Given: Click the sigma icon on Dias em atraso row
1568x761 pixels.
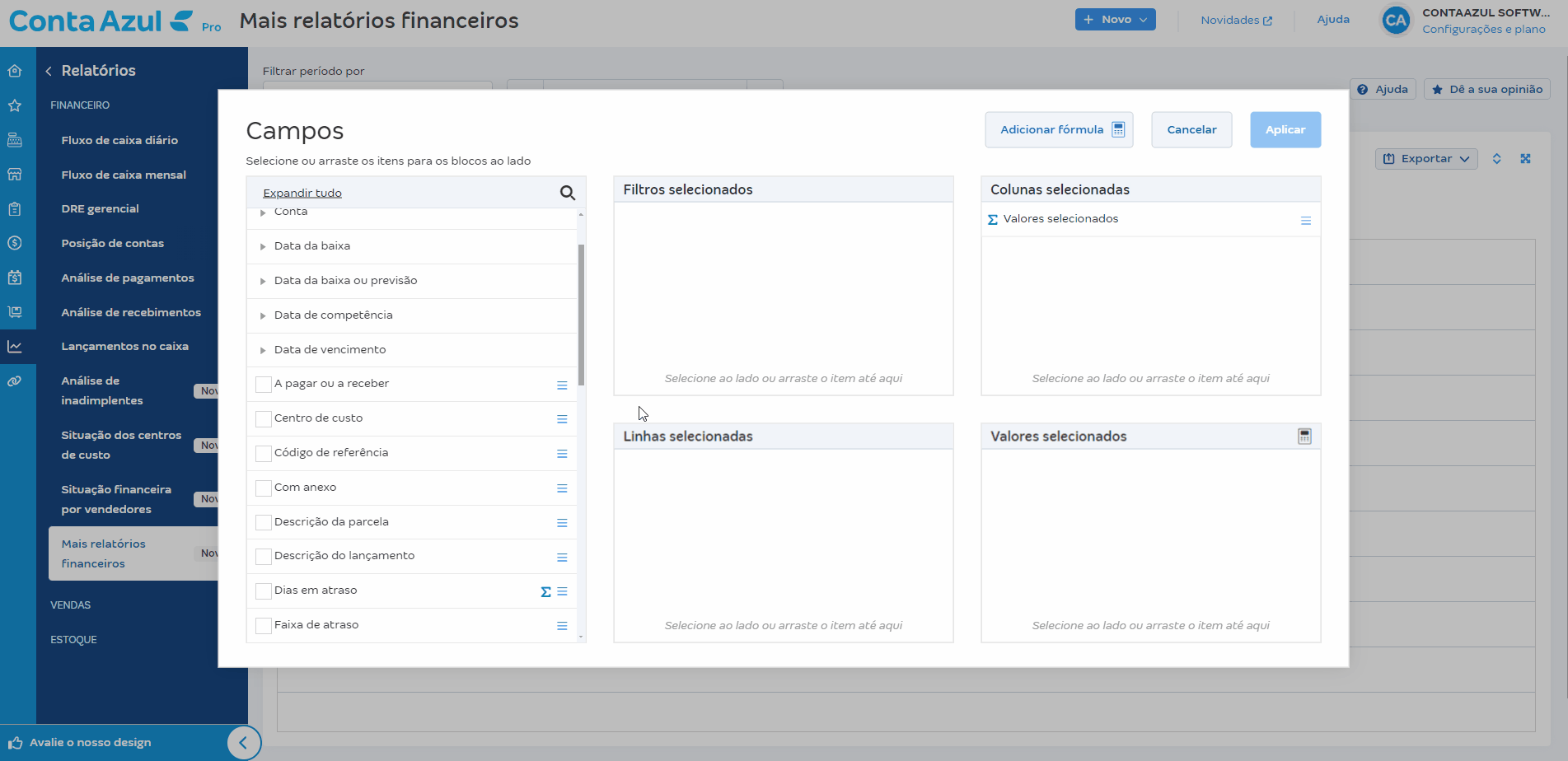Looking at the screenshot, I should 545,592.
